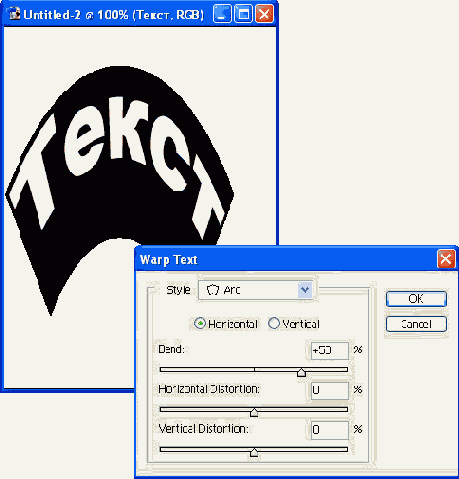This screenshot has width=459, height=479.
Task: Click the Bend slider handle
Action: pyautogui.click(x=301, y=372)
